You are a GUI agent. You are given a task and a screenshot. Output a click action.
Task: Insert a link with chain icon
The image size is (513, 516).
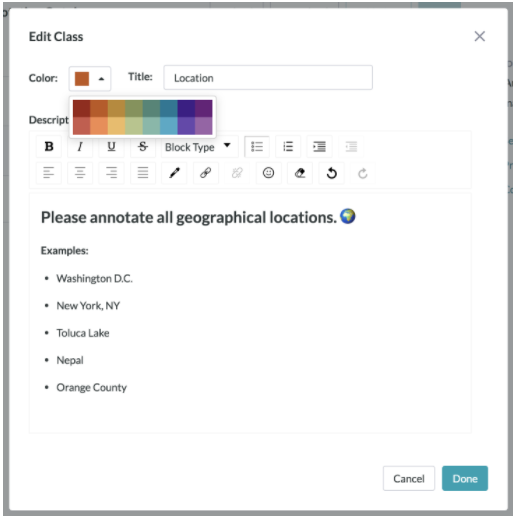coord(206,173)
